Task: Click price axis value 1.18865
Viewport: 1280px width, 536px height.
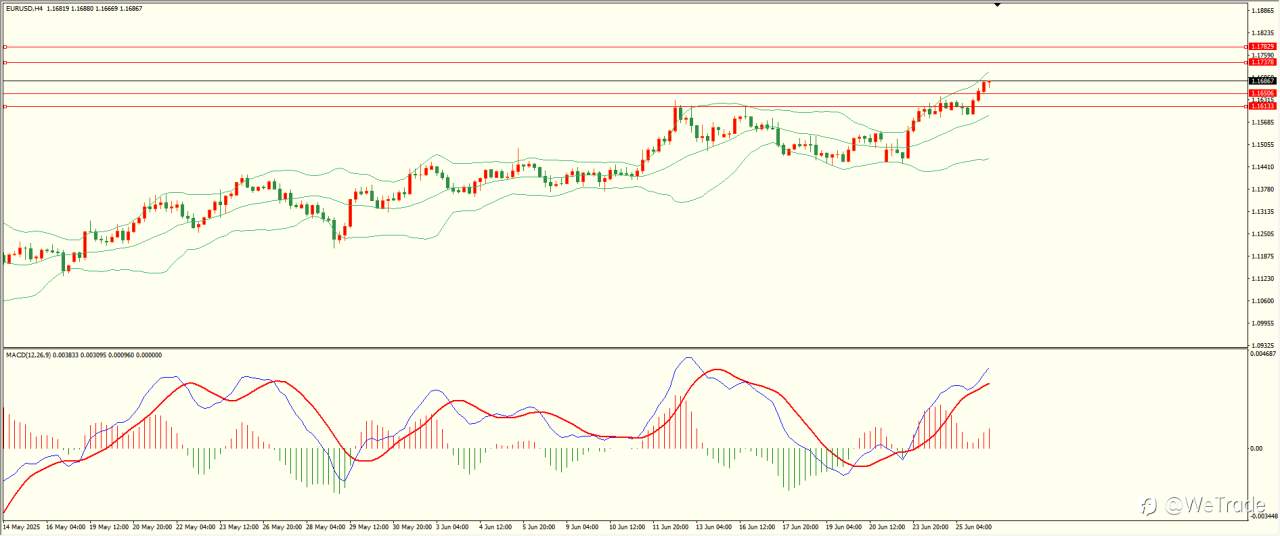Action: point(1262,11)
